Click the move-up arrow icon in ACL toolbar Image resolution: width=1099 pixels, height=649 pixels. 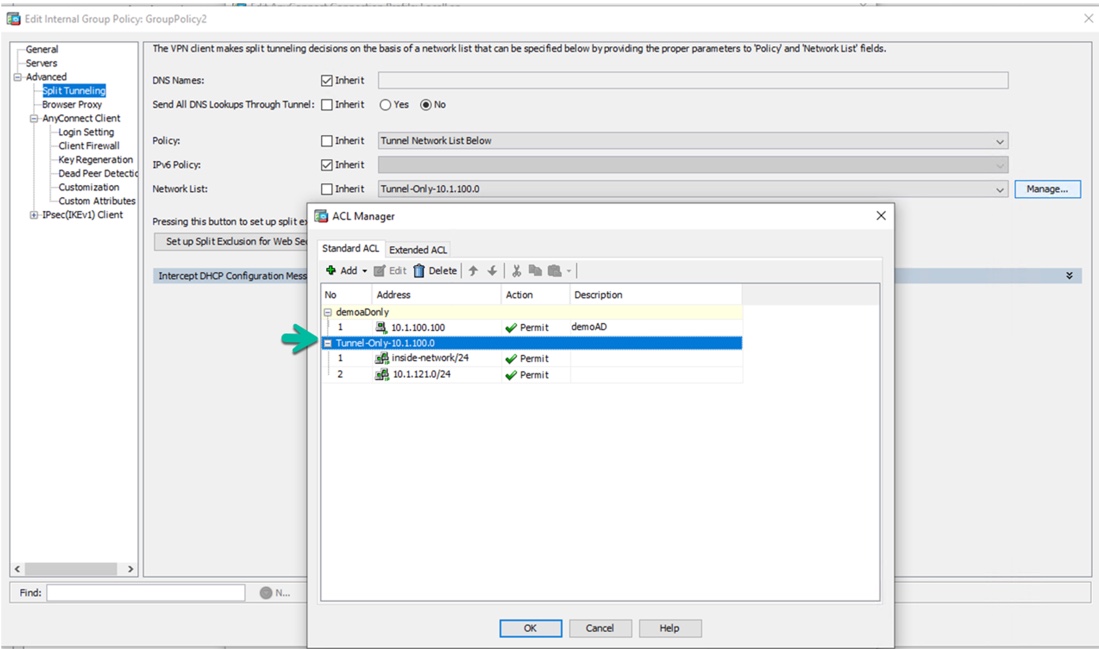pyautogui.click(x=474, y=270)
